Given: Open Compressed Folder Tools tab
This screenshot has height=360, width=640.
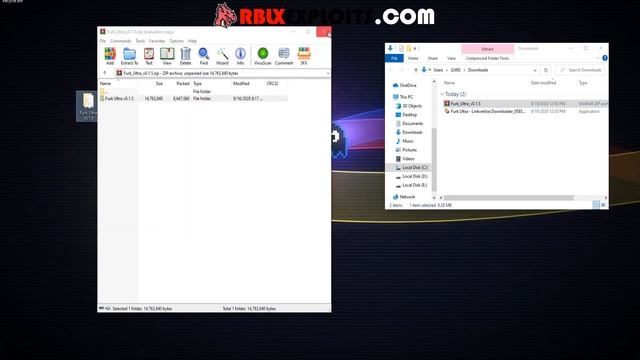Looking at the screenshot, I should coord(487,58).
